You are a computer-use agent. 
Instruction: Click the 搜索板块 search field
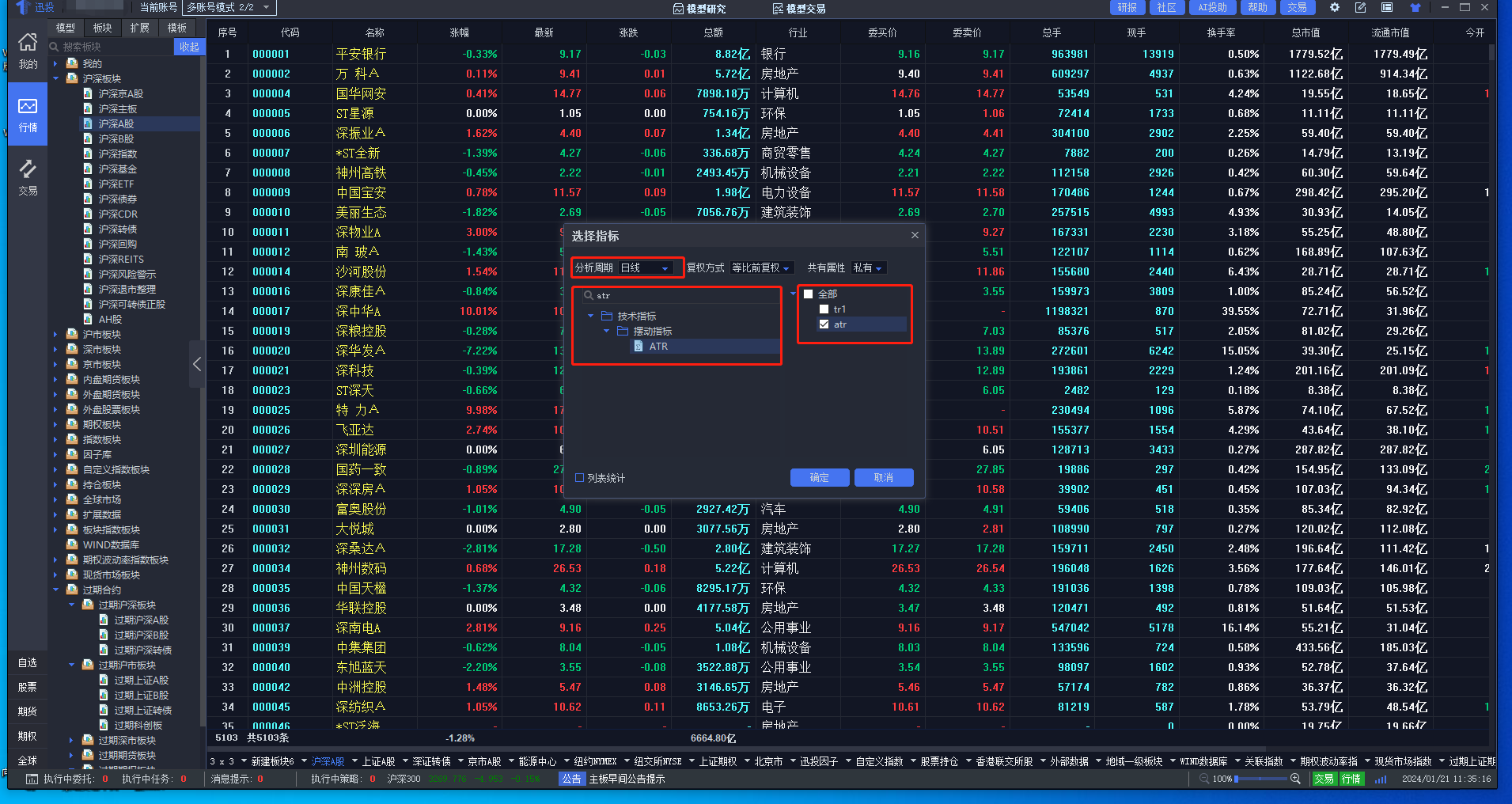[111, 47]
